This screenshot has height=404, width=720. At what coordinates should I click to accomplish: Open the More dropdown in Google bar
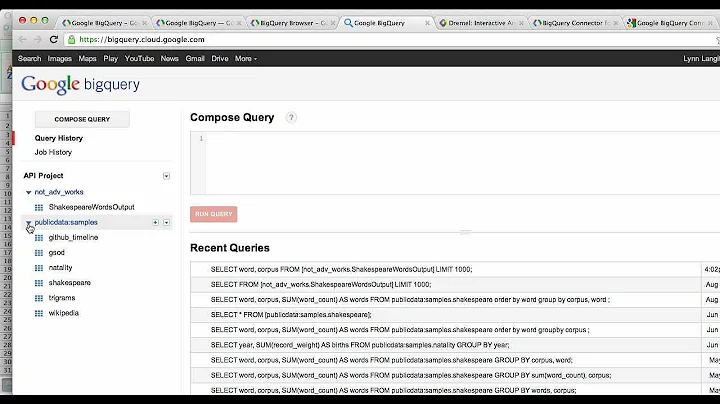click(x=246, y=59)
